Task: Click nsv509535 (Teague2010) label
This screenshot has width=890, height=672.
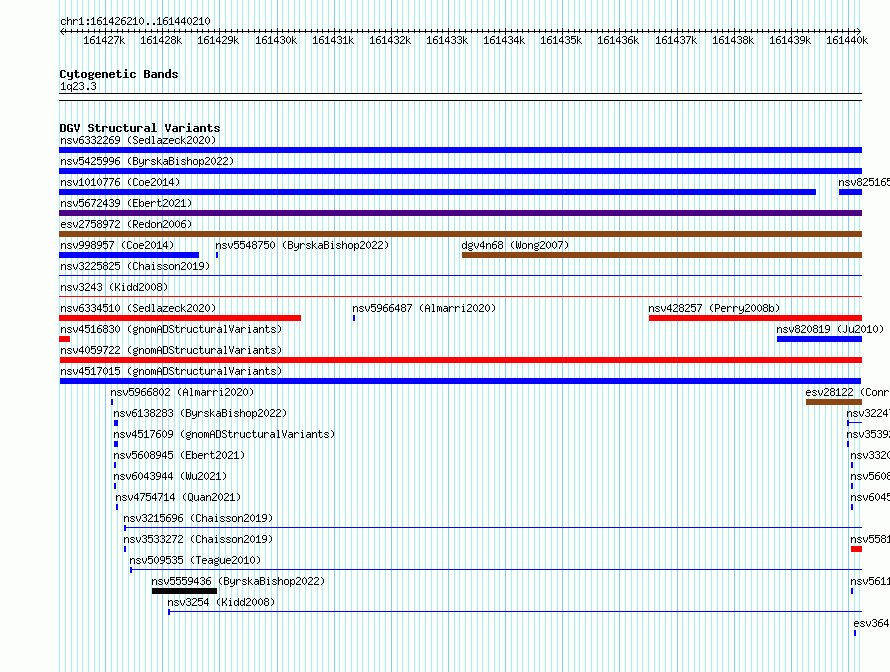Action: (x=195, y=560)
